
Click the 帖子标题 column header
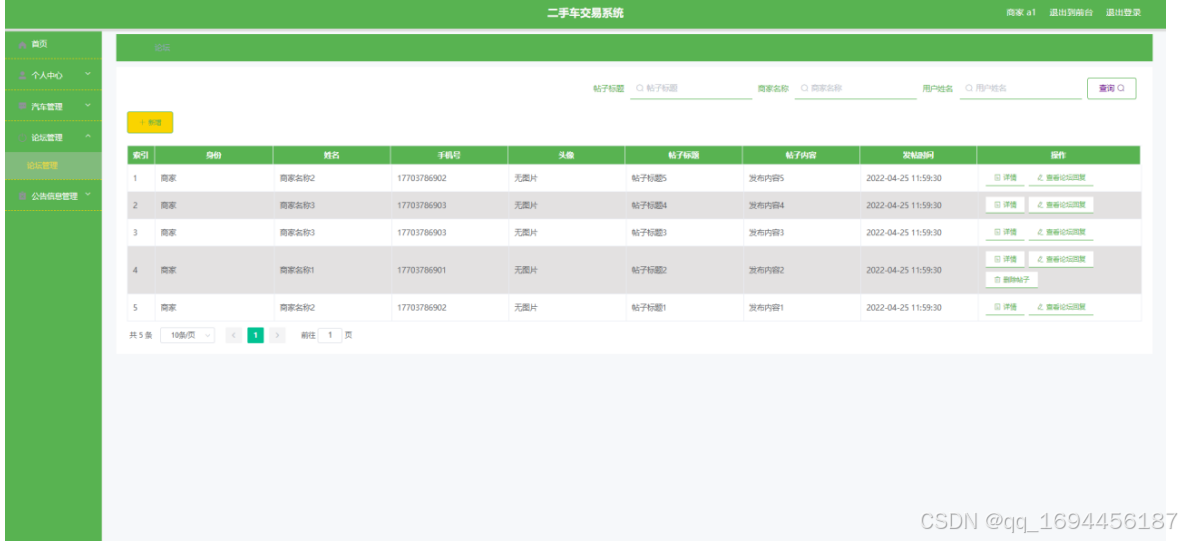684,155
